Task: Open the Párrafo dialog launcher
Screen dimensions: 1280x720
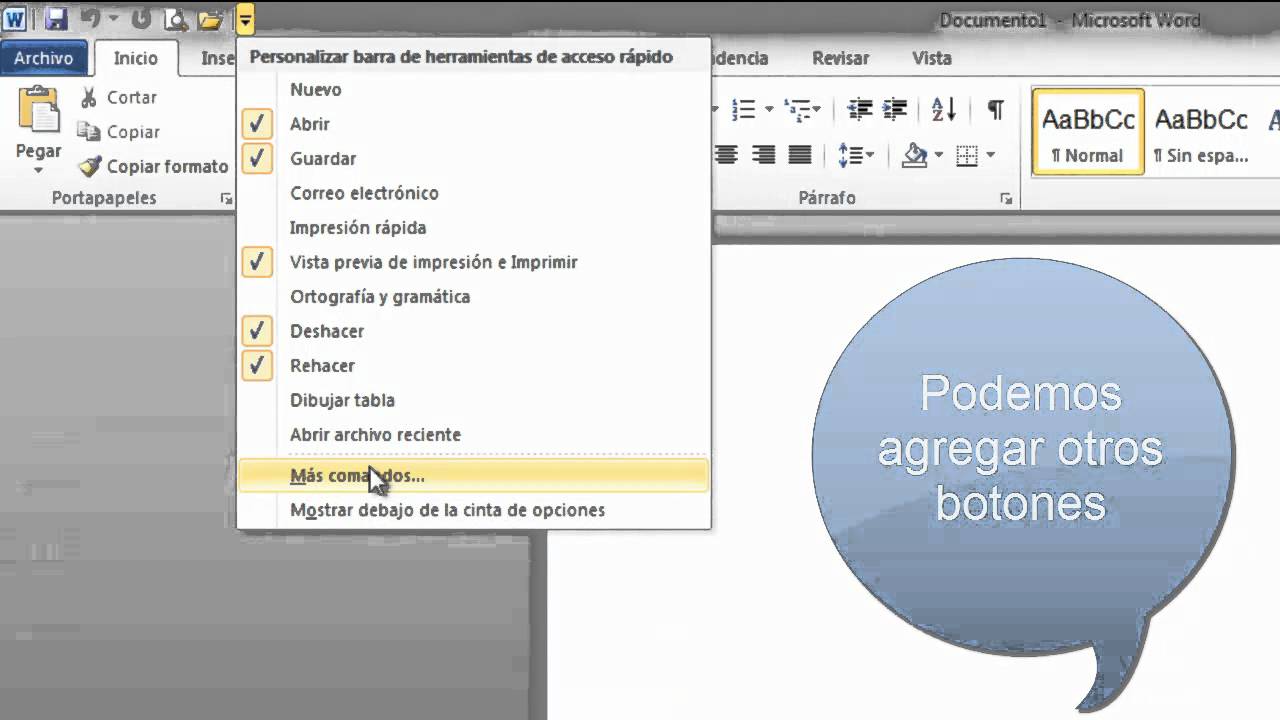Action: click(x=1006, y=199)
